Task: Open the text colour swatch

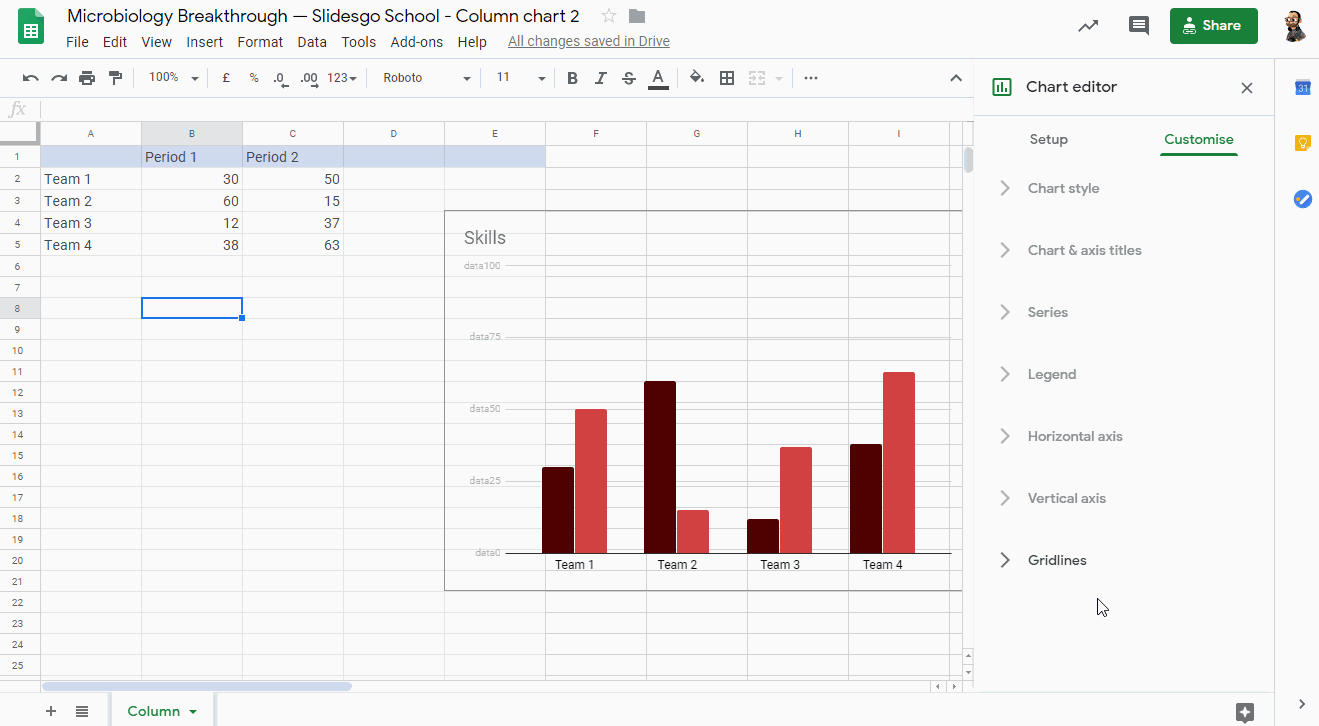Action: tap(658, 78)
